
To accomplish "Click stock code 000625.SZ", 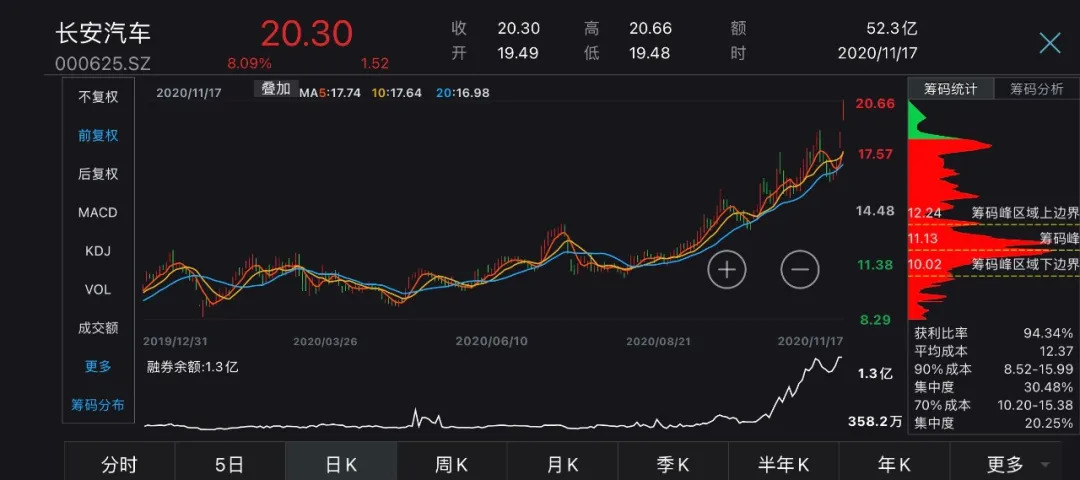I will tap(103, 64).
